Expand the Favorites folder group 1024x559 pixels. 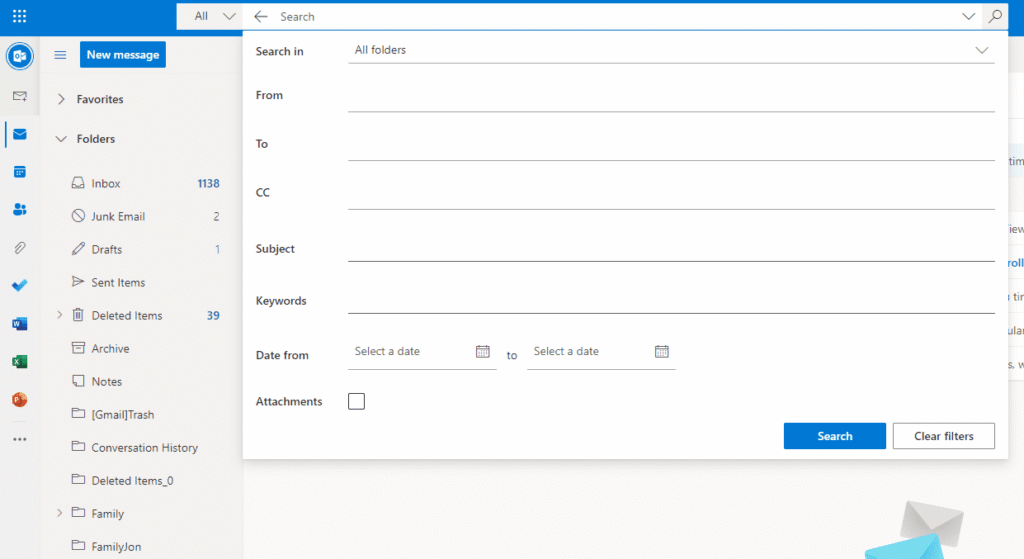61,99
